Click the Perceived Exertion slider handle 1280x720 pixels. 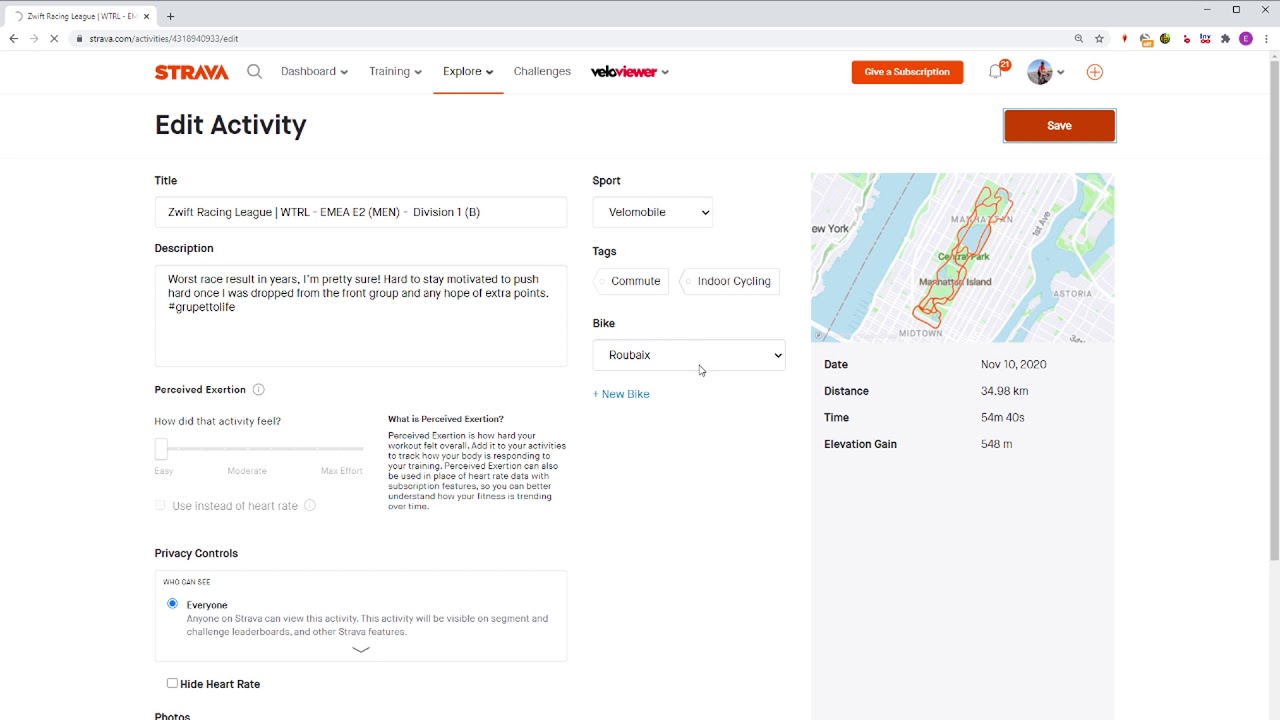coord(161,448)
